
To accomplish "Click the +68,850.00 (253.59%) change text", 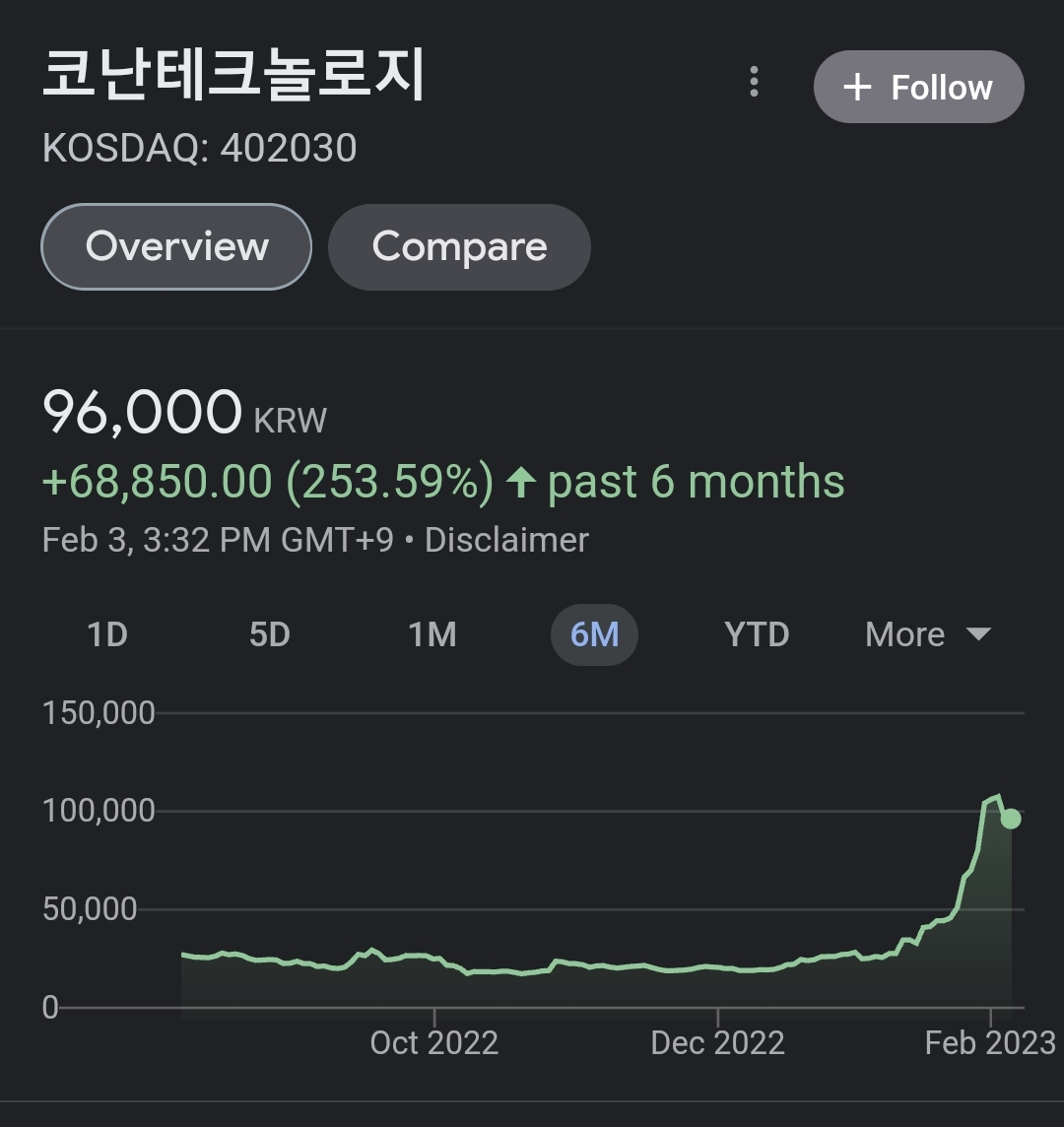I will coord(268,481).
